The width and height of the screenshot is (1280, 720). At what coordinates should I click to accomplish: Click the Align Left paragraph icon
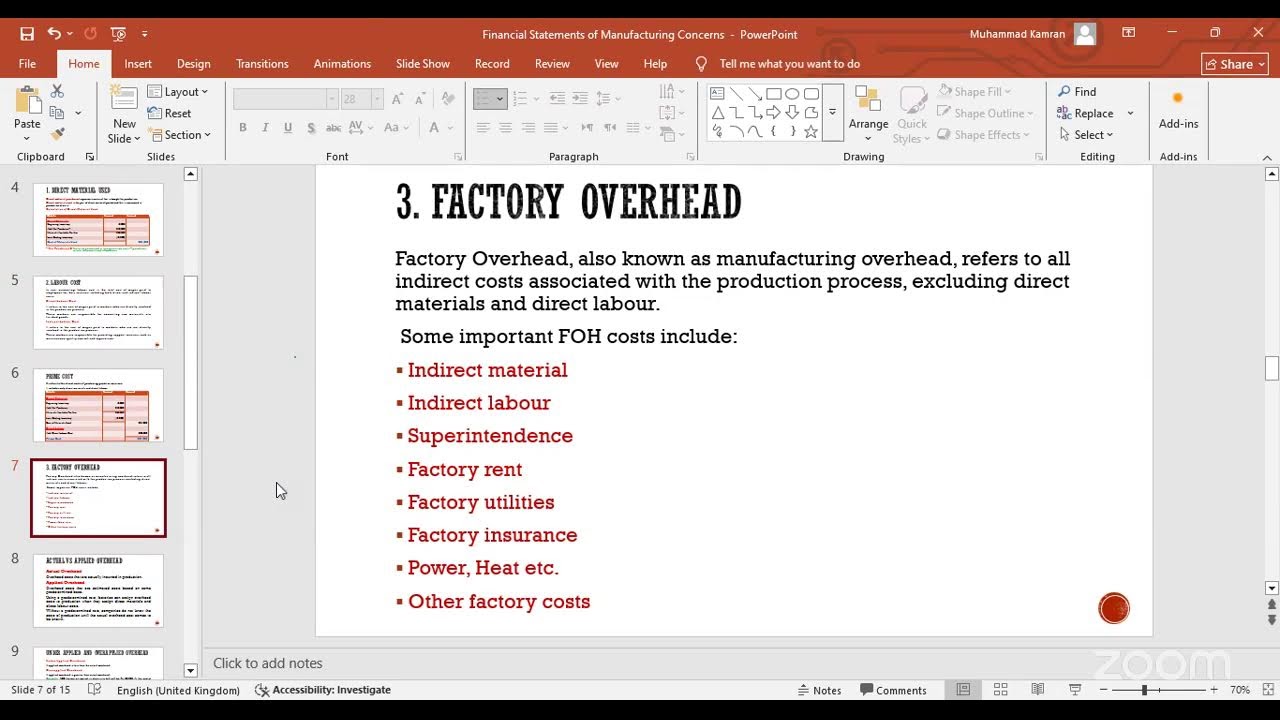click(x=483, y=128)
